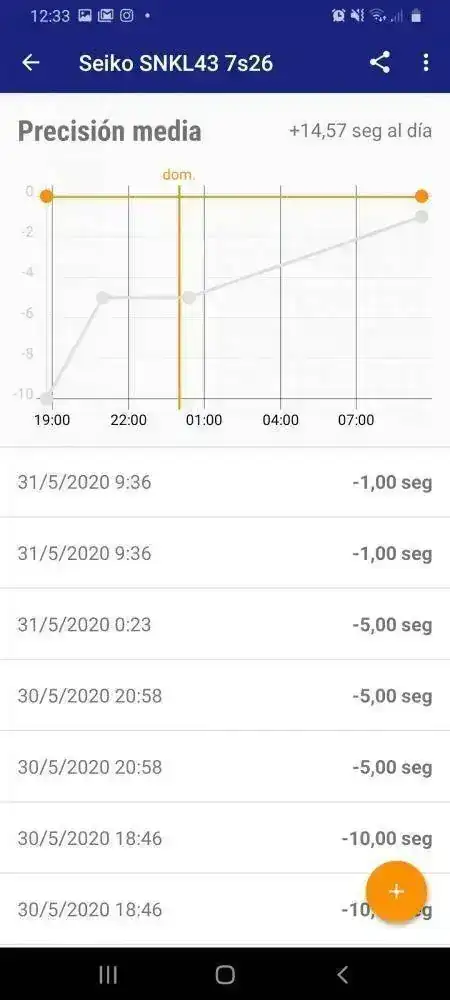The image size is (450, 1000).
Task: Select right orange endpoint on zero line
Action: (421, 196)
